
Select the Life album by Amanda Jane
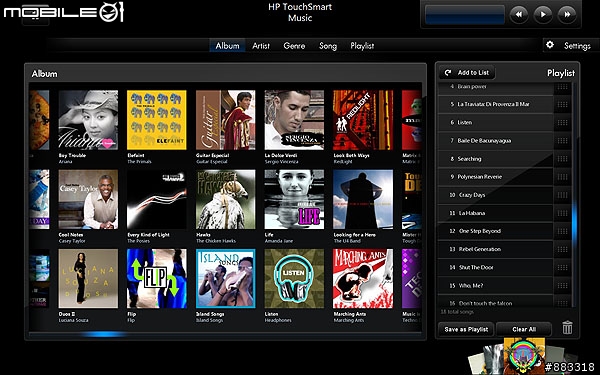pos(294,199)
